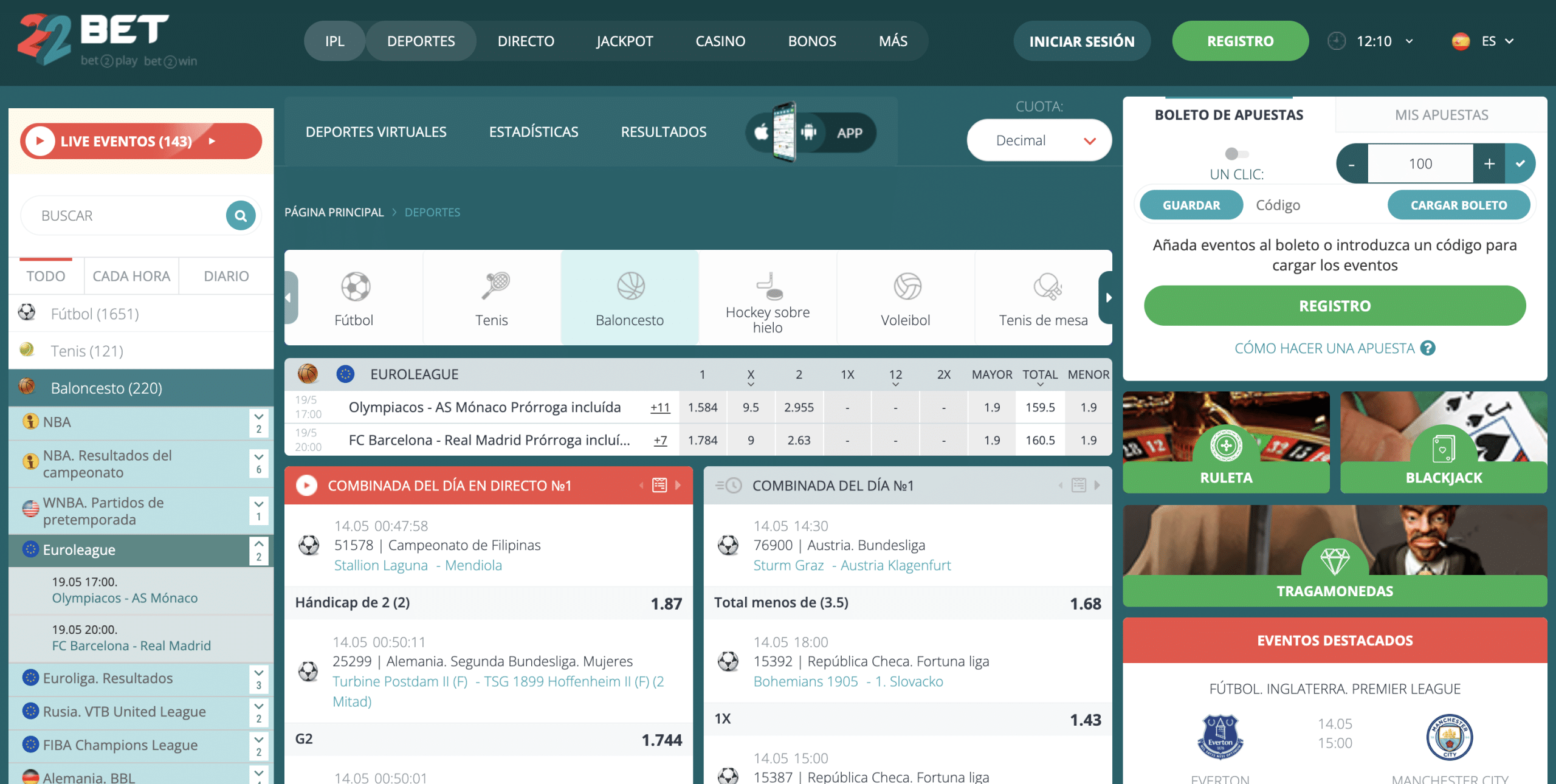Select the Hockey sobre hielo icon
The width and height of the screenshot is (1556, 784).
tap(769, 286)
